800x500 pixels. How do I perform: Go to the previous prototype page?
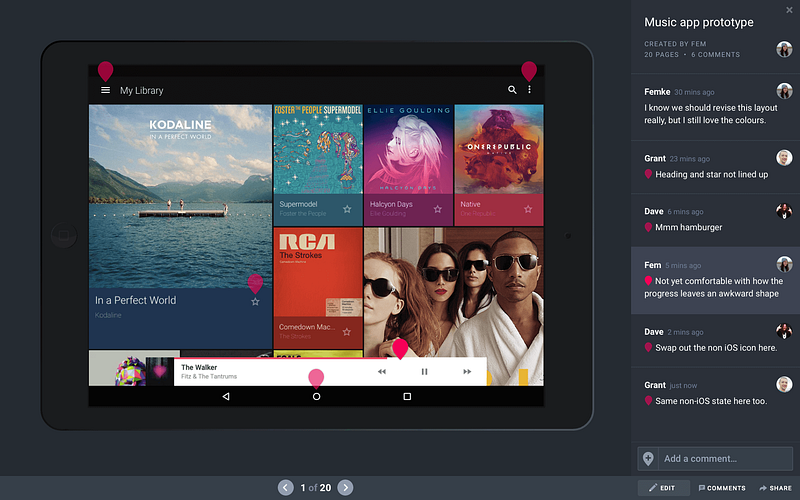click(286, 488)
